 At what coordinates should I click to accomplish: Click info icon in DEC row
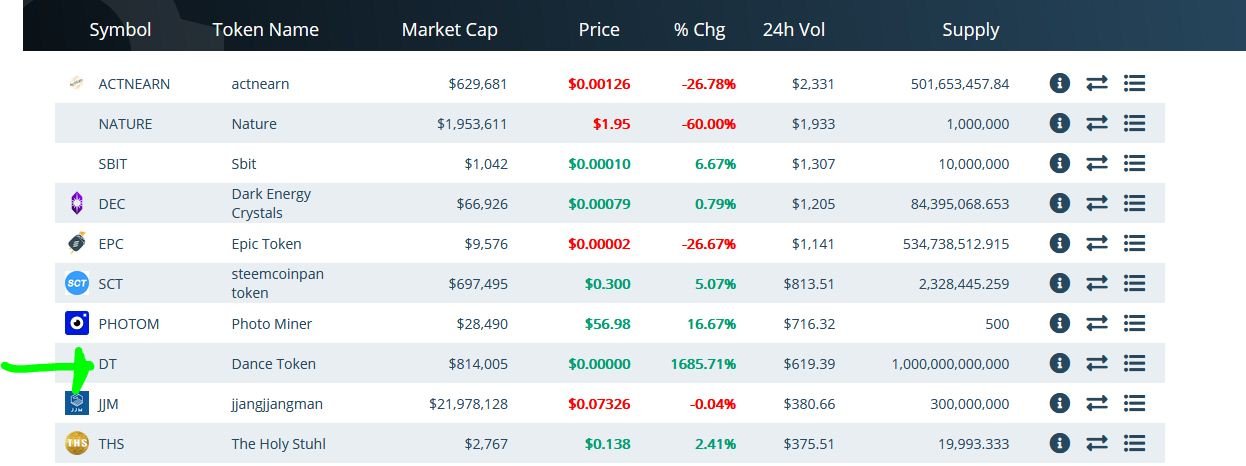coord(1060,203)
